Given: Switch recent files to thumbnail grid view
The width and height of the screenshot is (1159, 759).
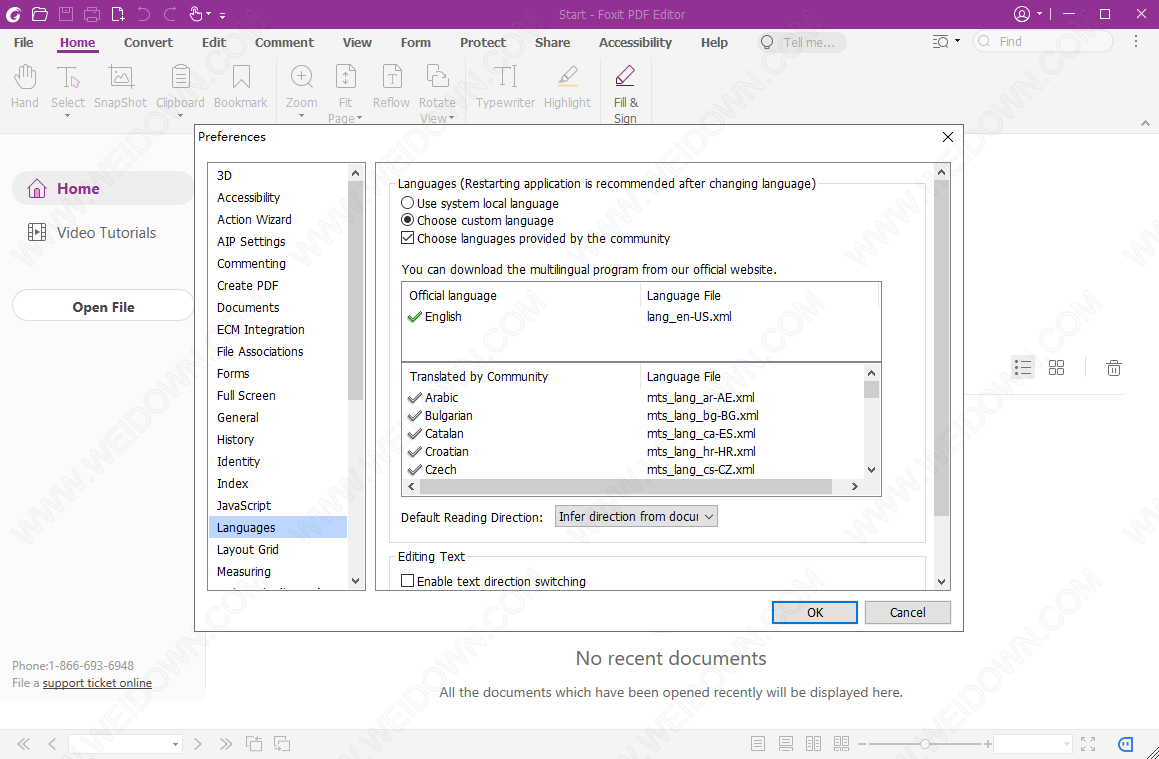Looking at the screenshot, I should pyautogui.click(x=1057, y=367).
